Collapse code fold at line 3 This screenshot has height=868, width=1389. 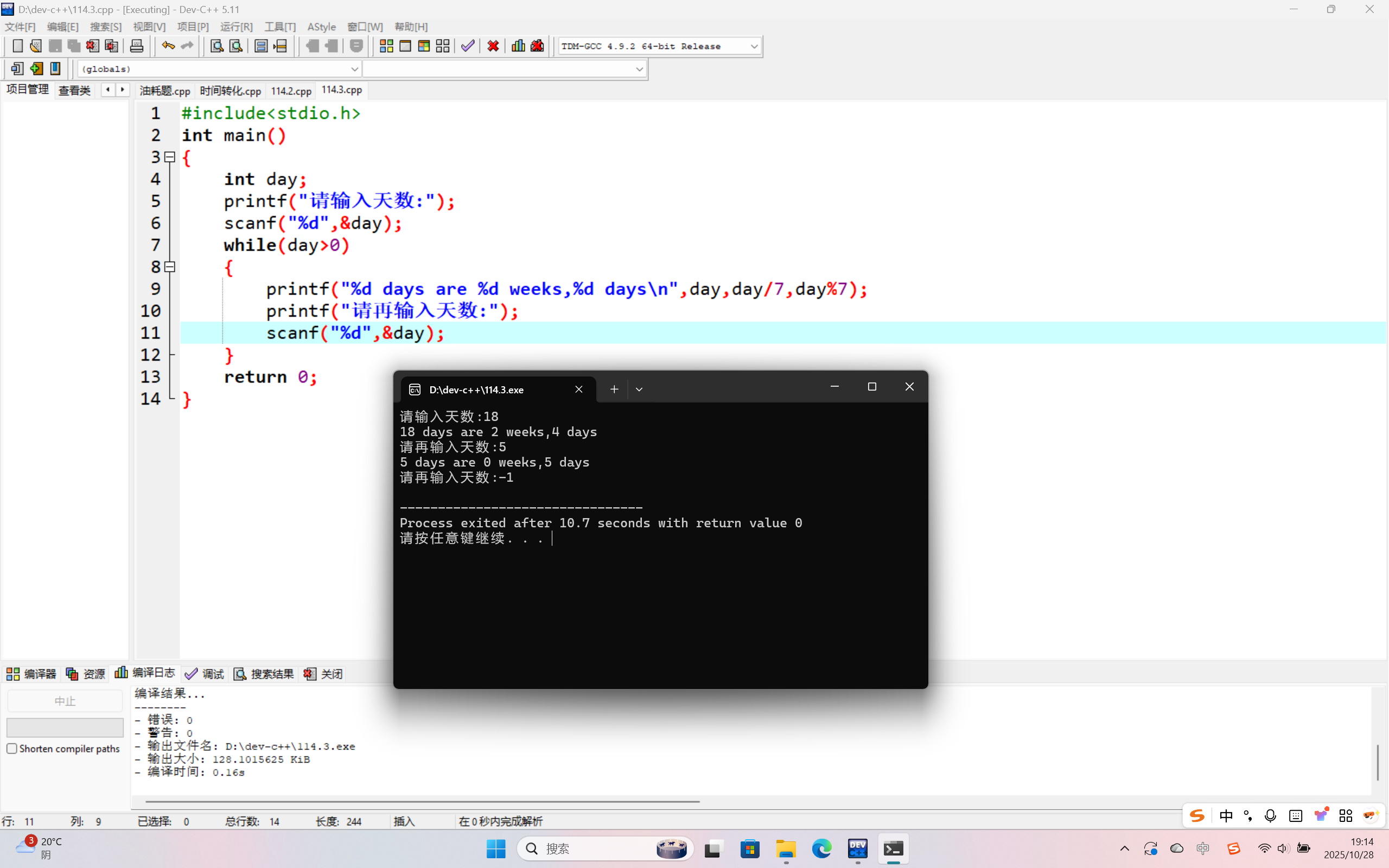(170, 157)
